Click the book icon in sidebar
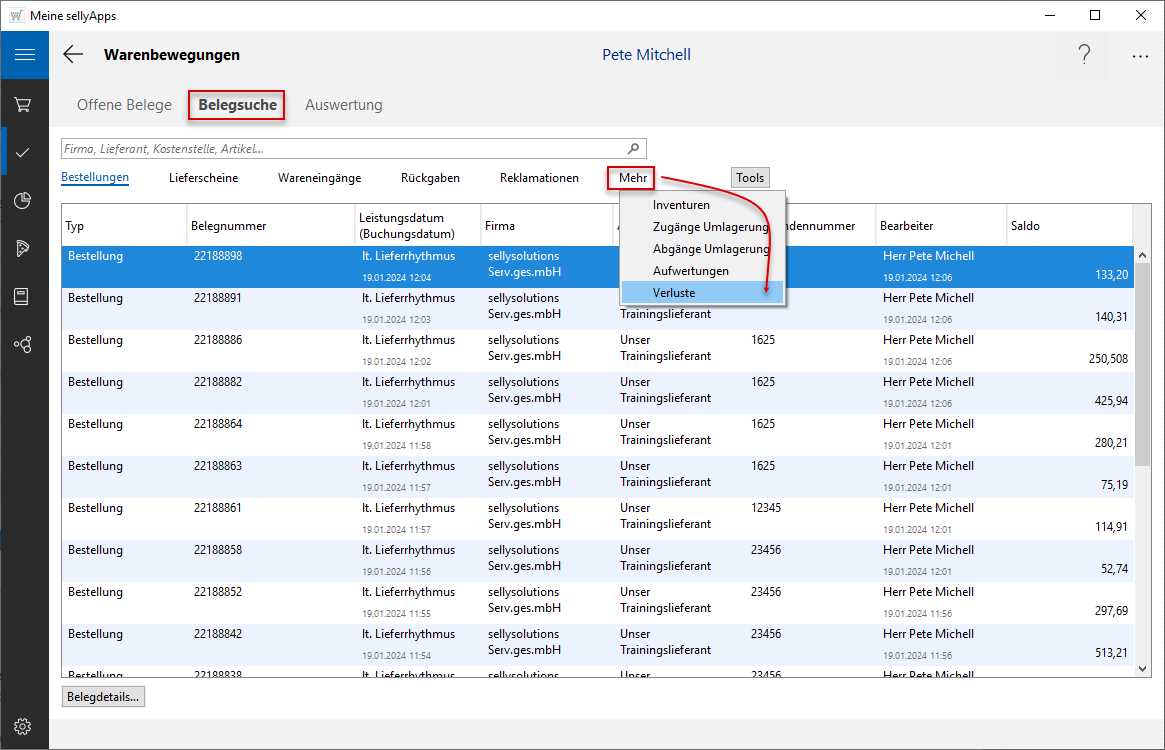1165x750 pixels. click(x=24, y=296)
